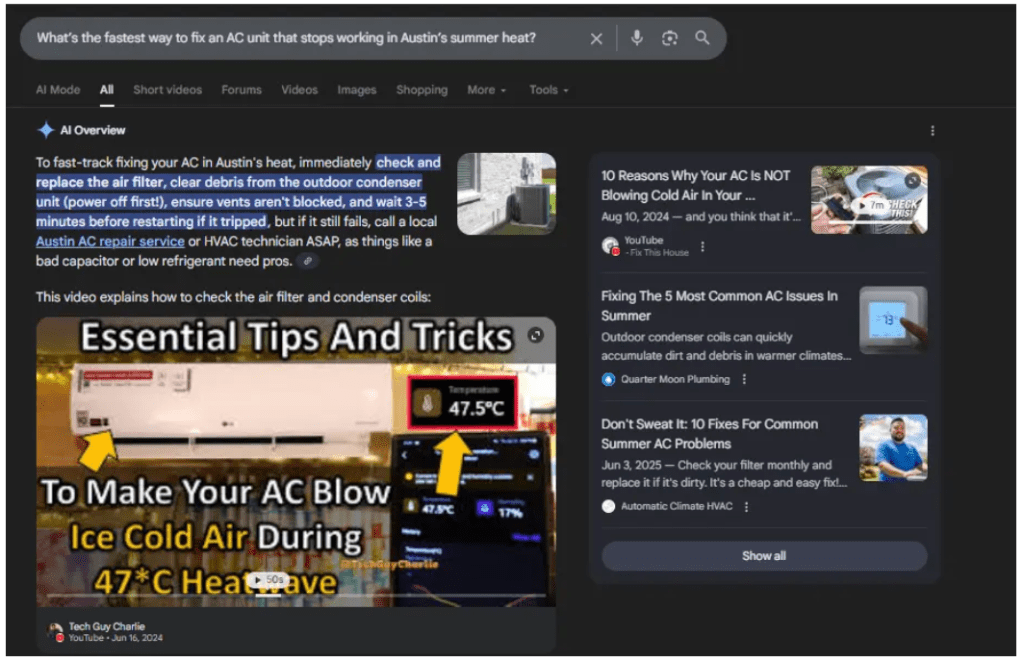Click the magnifying glass search icon
The image size is (1024, 662).
click(702, 38)
